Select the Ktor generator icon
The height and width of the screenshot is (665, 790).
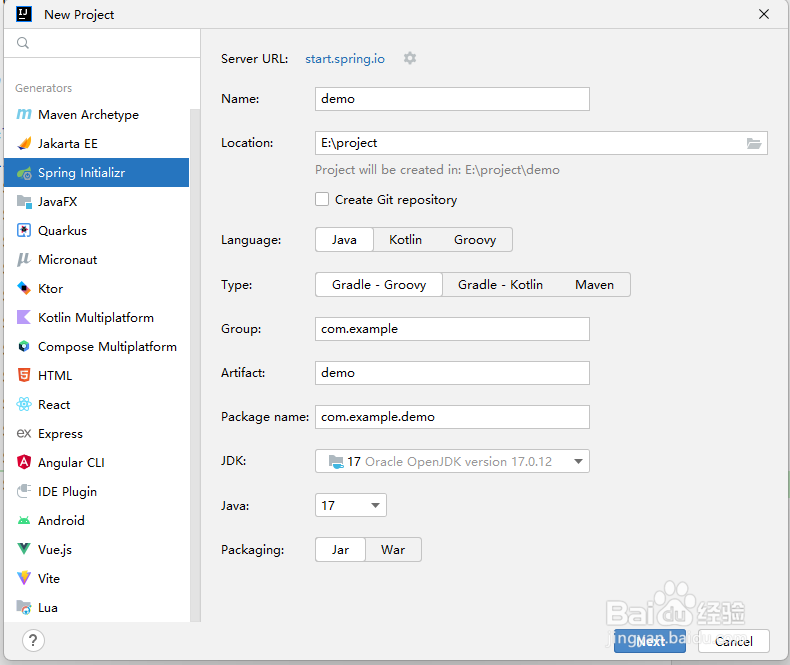[24, 289]
